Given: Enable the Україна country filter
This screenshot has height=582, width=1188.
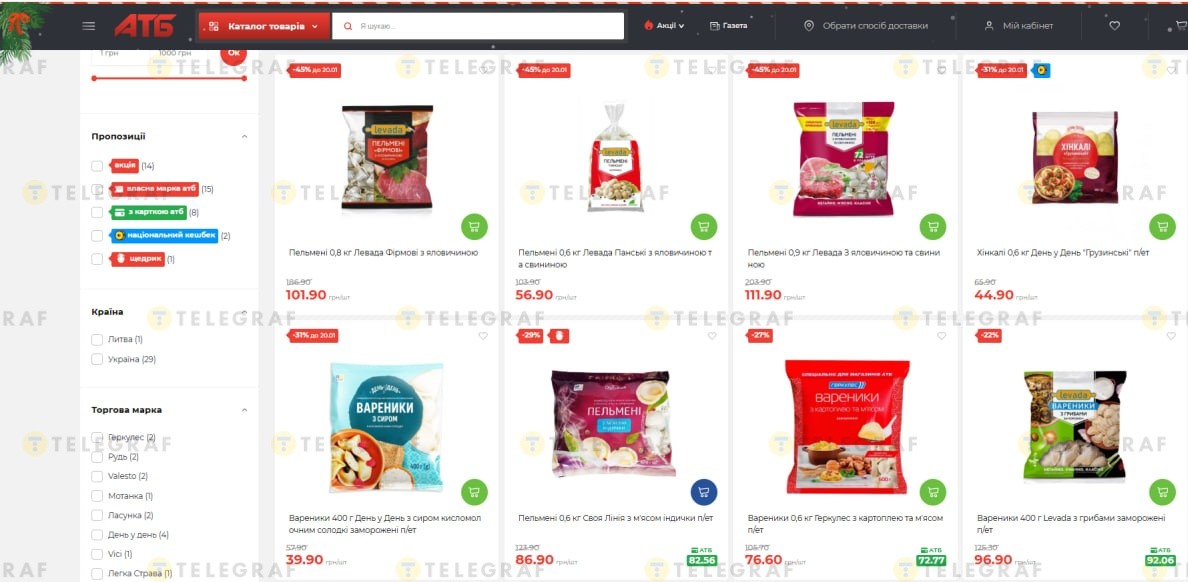Looking at the screenshot, I should [97, 359].
